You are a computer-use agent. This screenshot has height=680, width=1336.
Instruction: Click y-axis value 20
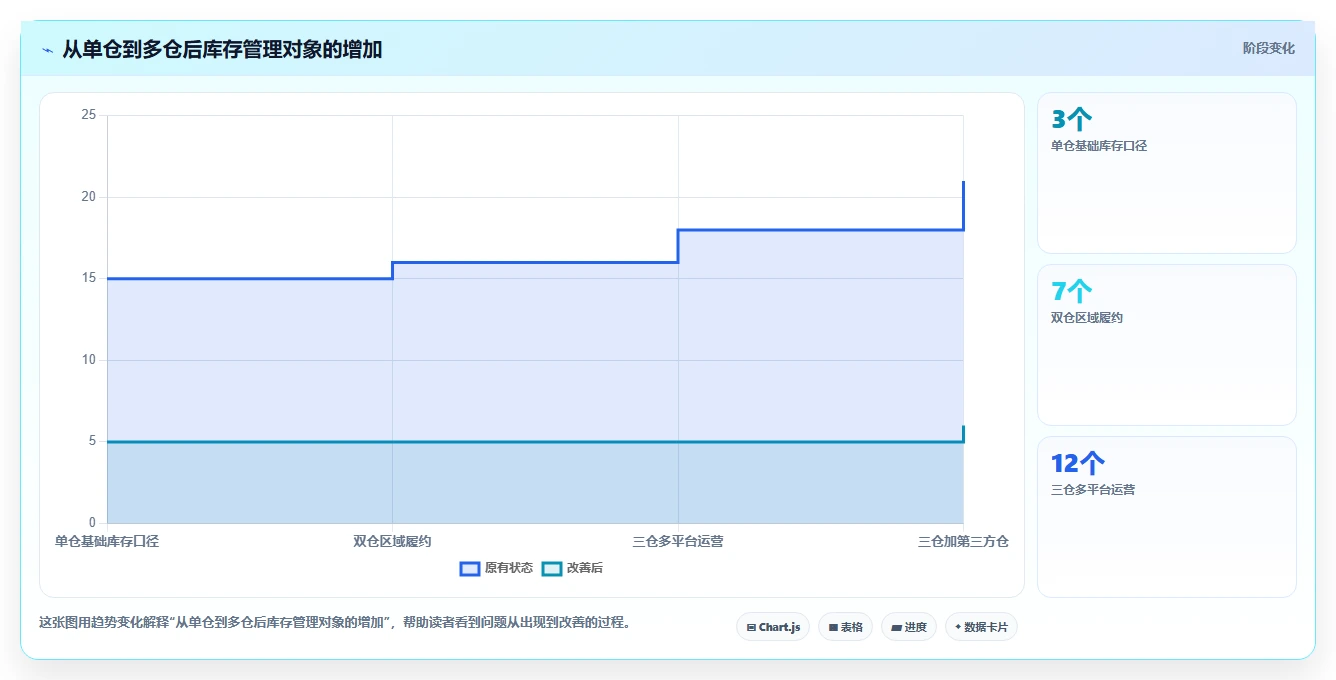pos(89,197)
